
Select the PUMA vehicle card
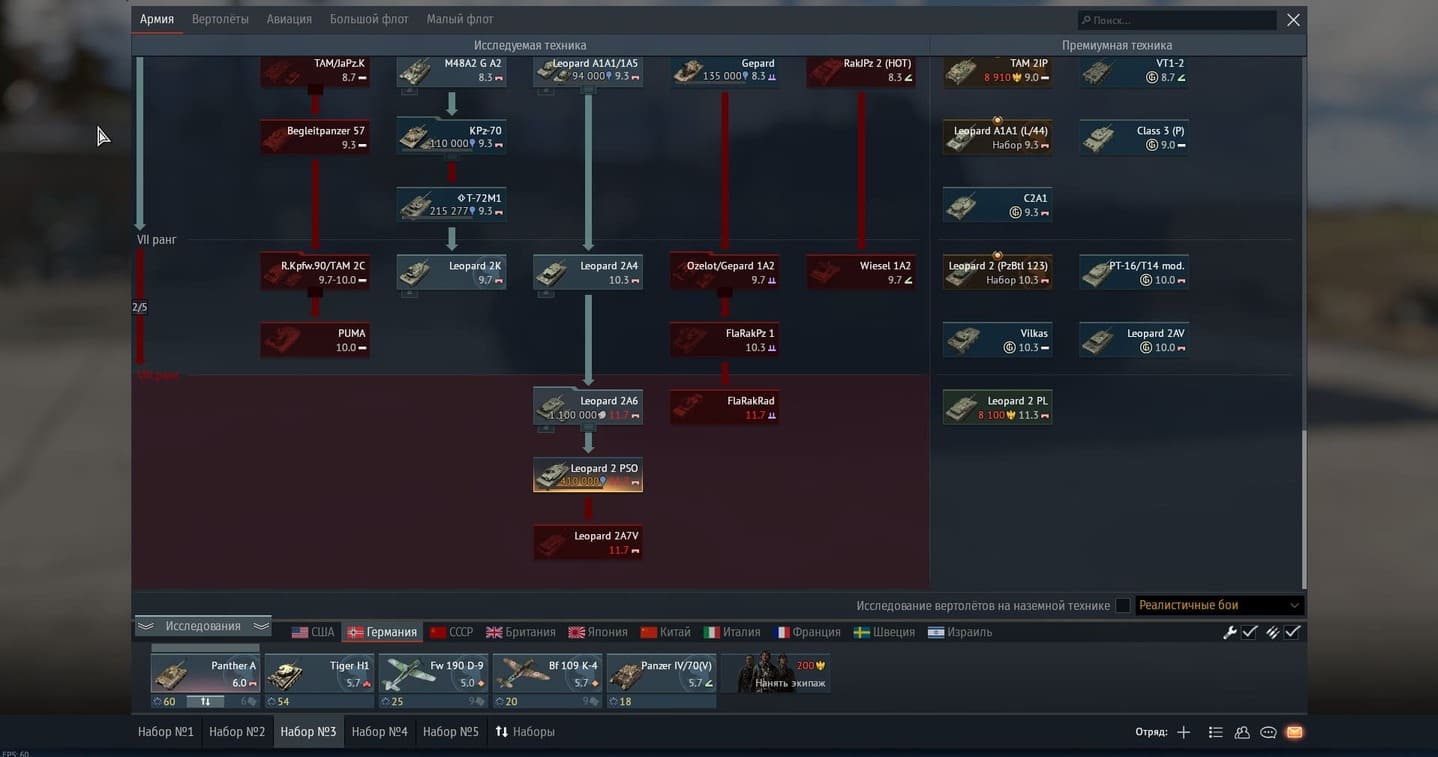pos(315,340)
